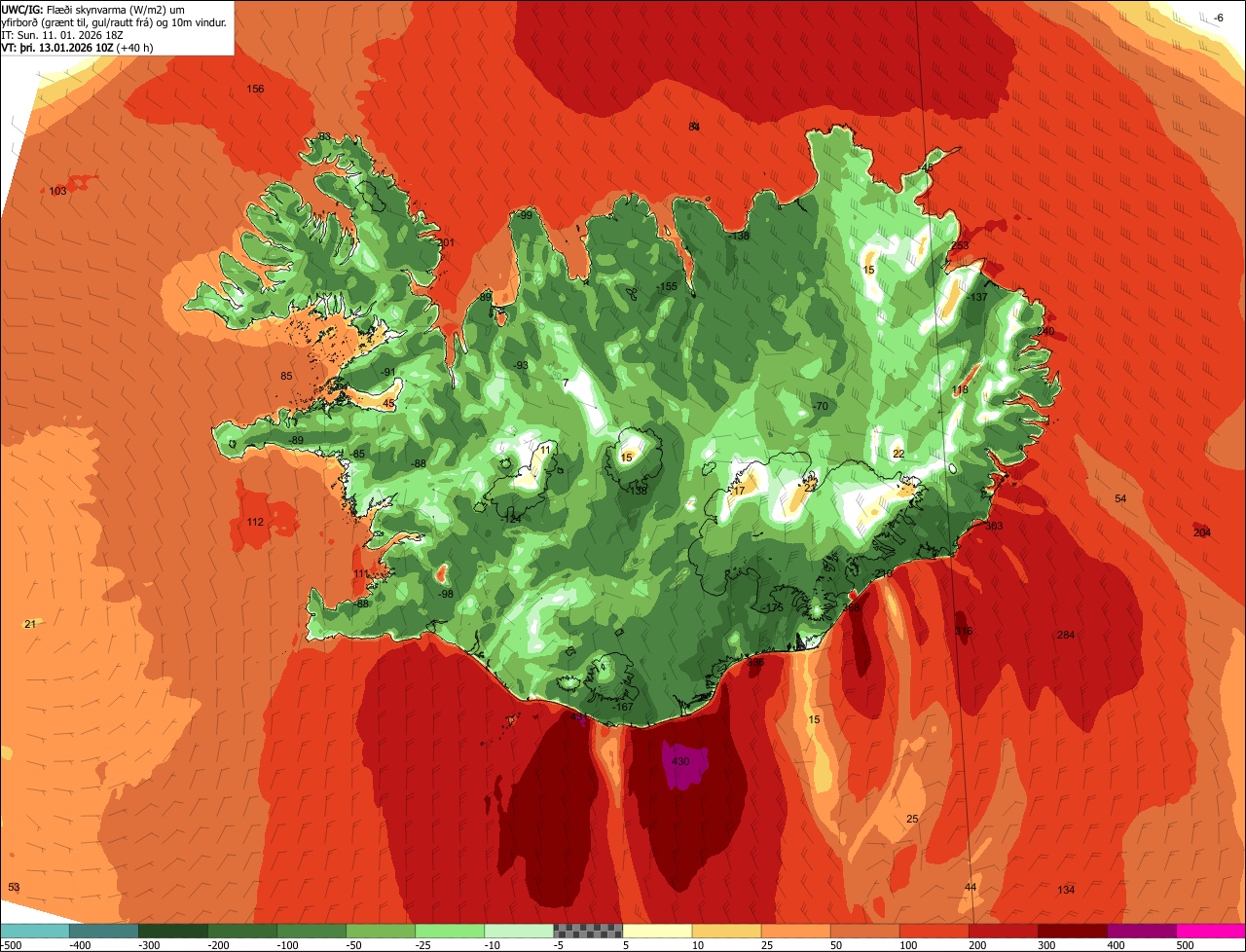Click the legend swatch between -25 and -10

pyautogui.click(x=450, y=930)
